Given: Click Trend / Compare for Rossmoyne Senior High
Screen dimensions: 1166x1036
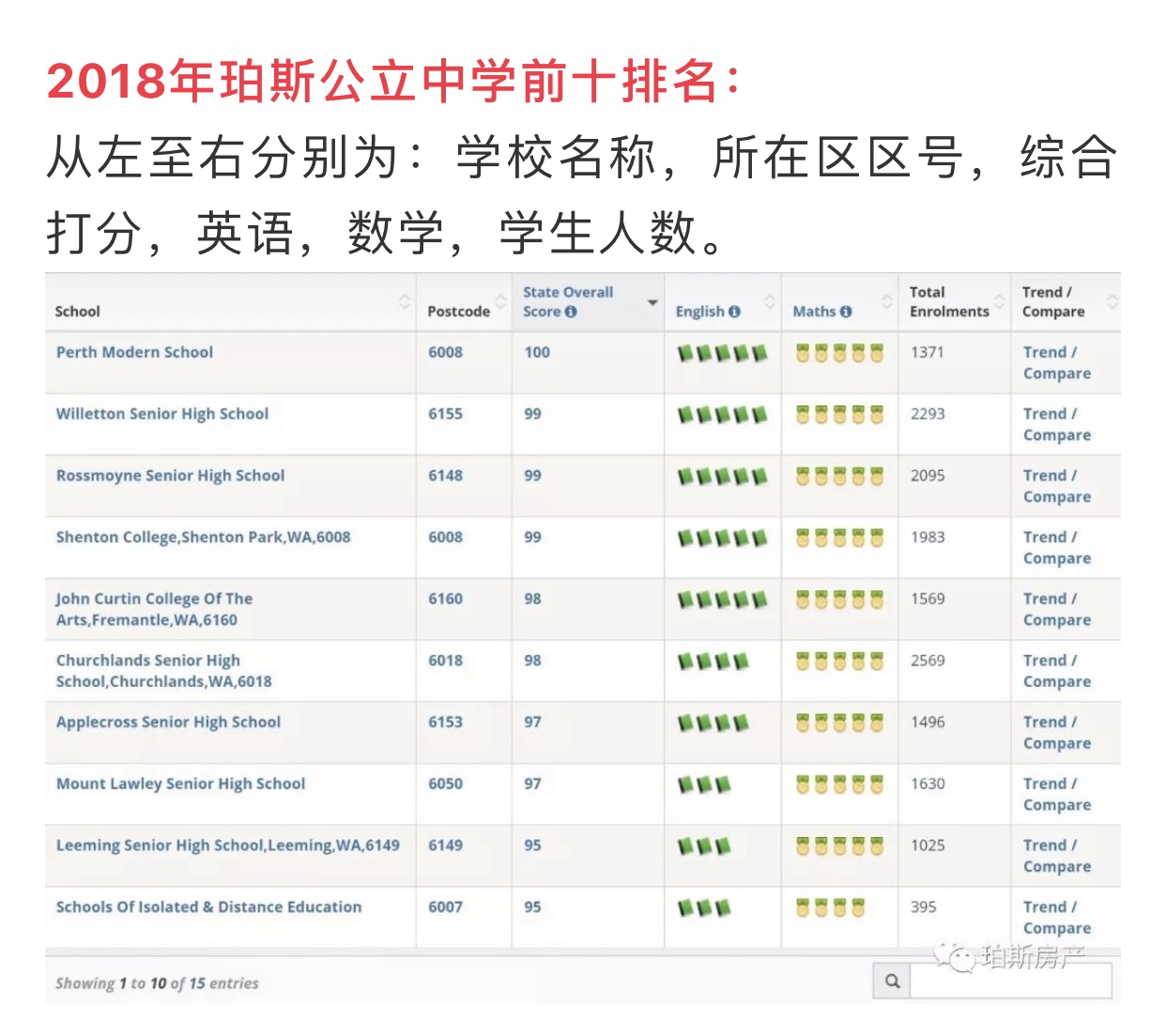Looking at the screenshot, I should click(1057, 486).
